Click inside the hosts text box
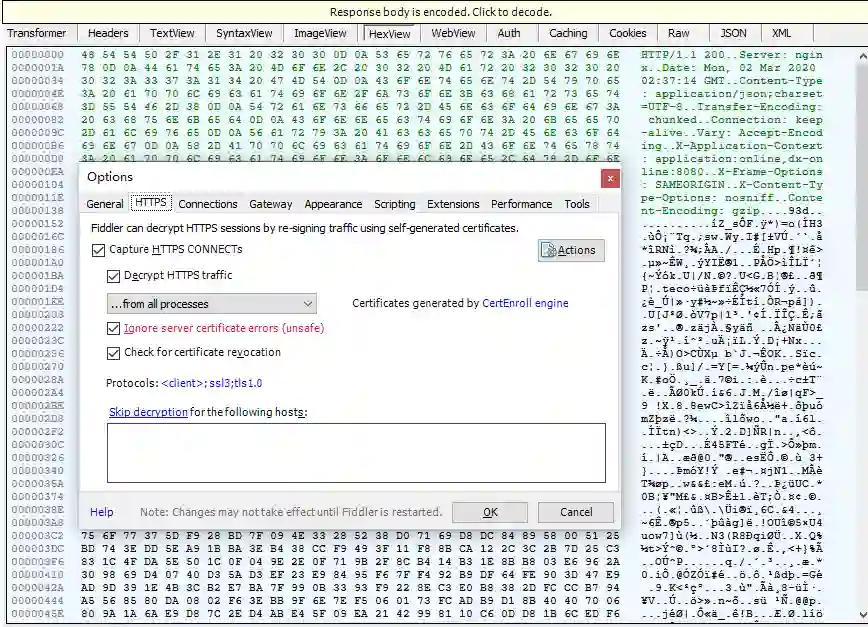This screenshot has width=868, height=627. click(x=355, y=452)
